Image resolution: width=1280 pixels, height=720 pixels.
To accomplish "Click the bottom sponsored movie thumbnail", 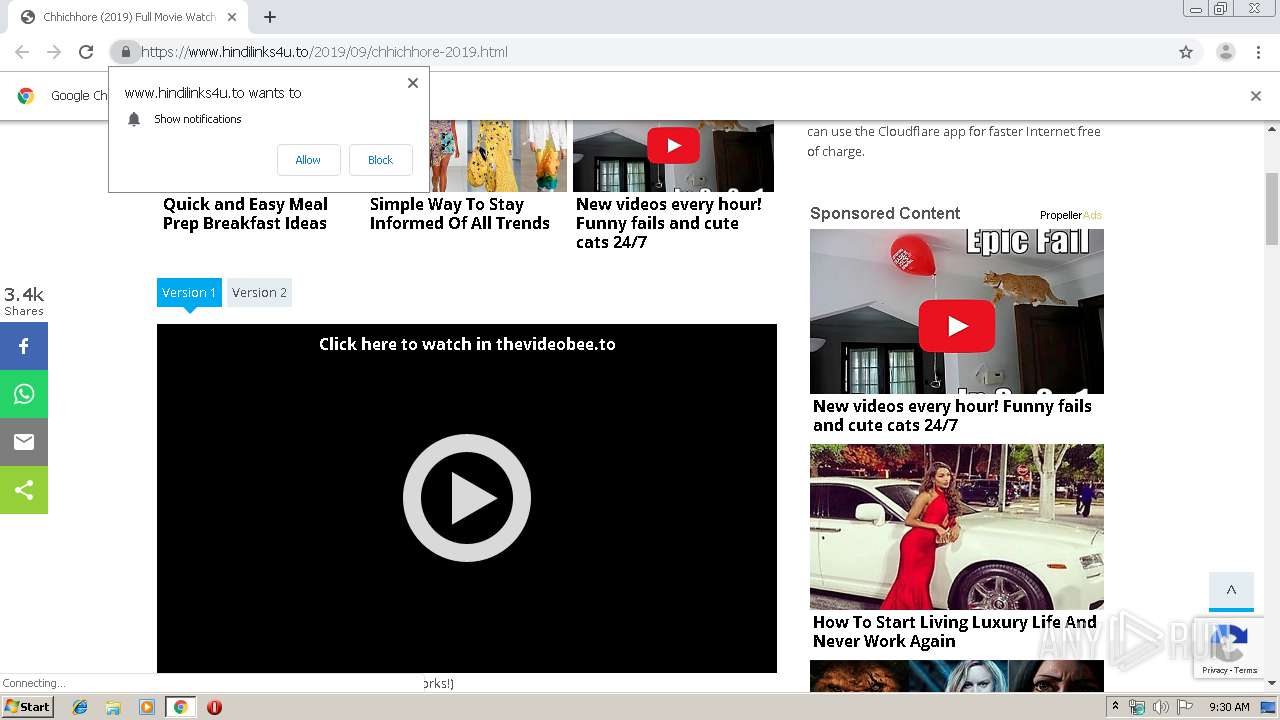I will (x=957, y=676).
